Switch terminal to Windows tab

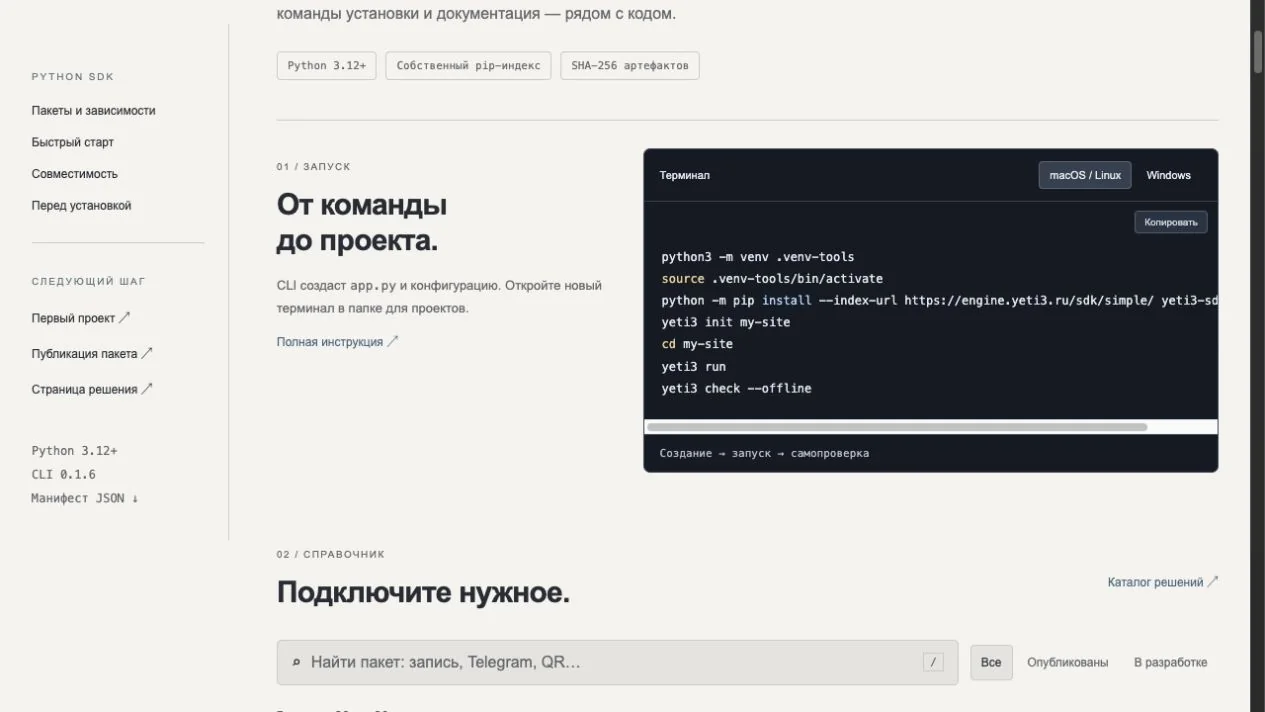pos(1168,175)
